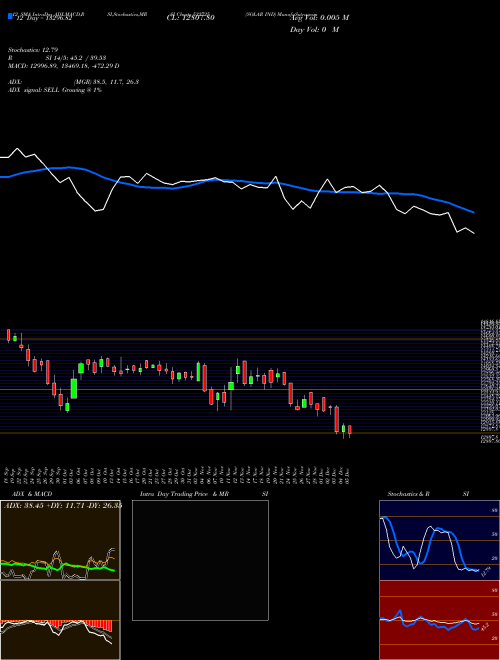
Task: Click the blue 12 Day SMA legend square
Action: (x=10, y=16)
